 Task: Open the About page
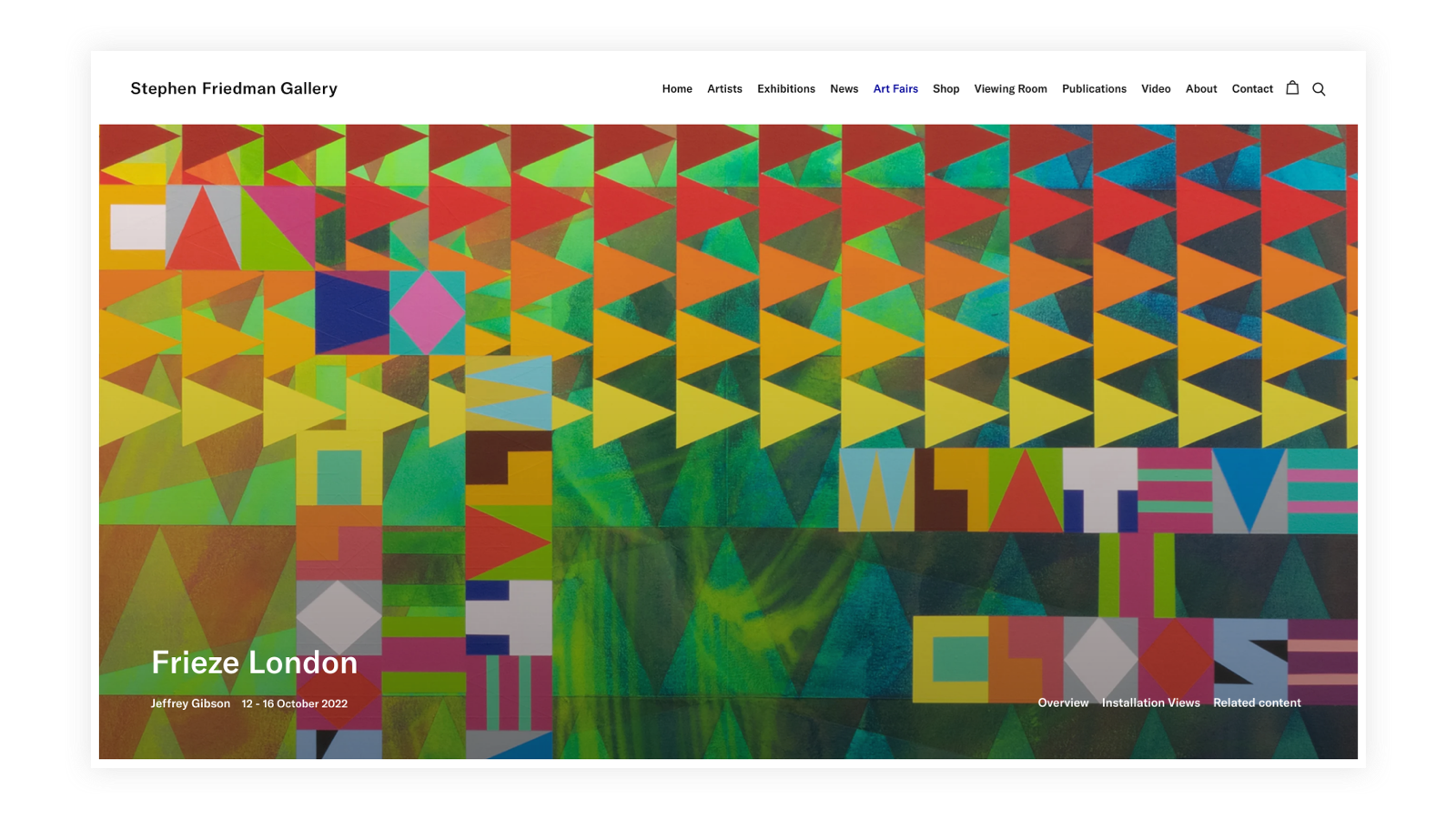(x=1201, y=89)
